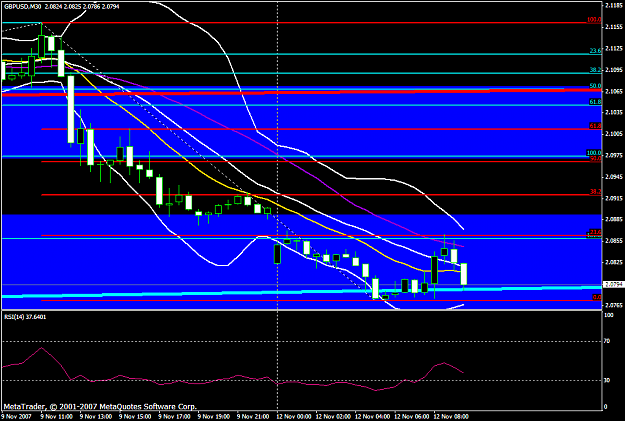
Task: Click the time axis label 12 Nov 04:00
Action: tap(373, 417)
